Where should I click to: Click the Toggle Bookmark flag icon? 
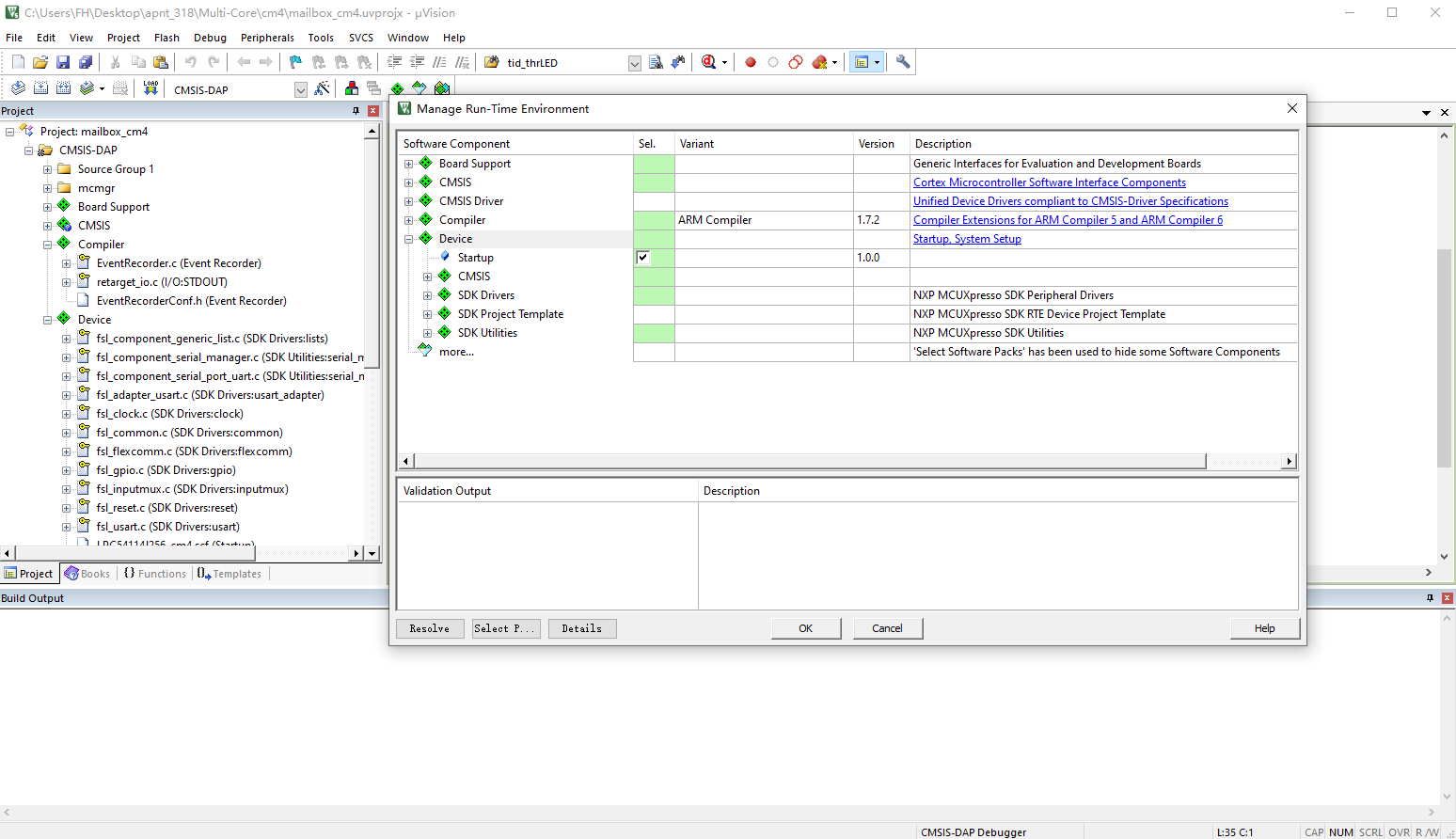[295, 62]
